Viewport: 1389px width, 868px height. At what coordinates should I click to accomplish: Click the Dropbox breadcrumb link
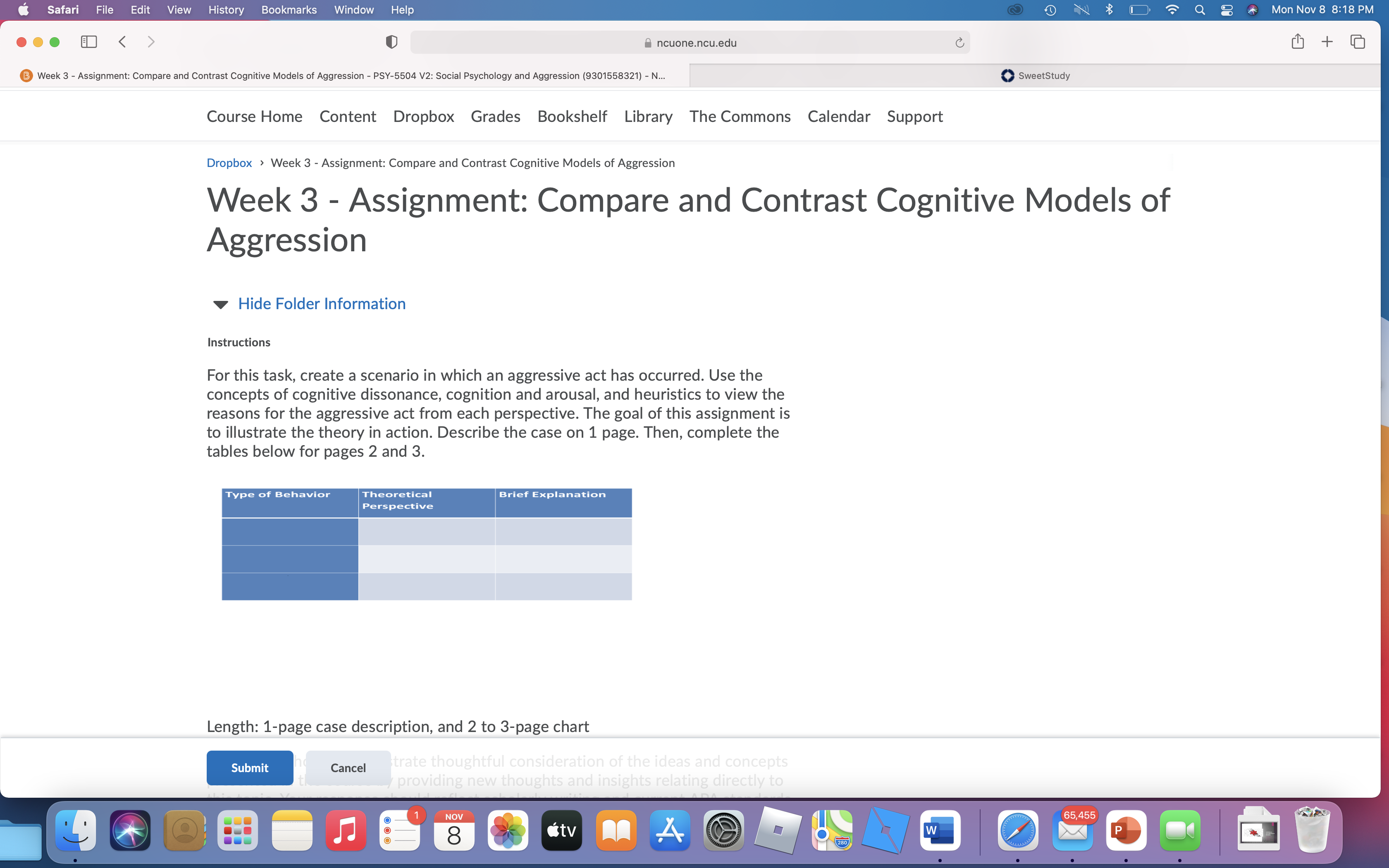pos(229,163)
